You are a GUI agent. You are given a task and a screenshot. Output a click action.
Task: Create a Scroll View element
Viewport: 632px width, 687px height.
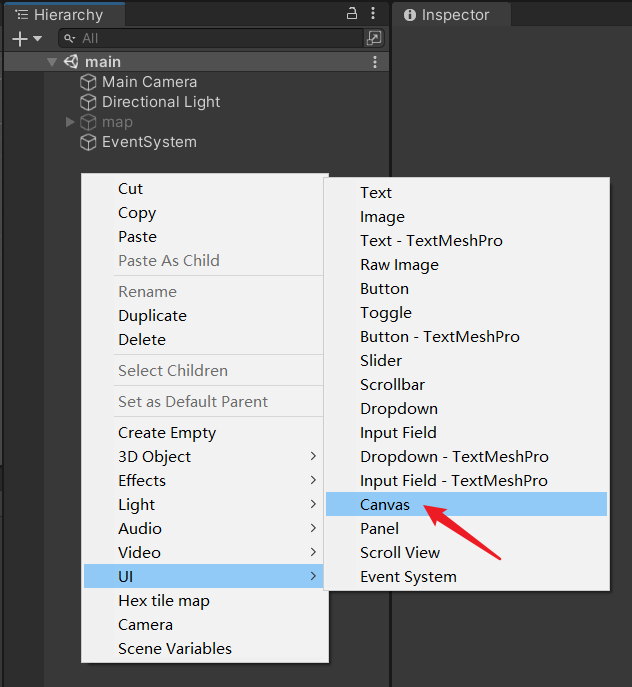coord(466,552)
